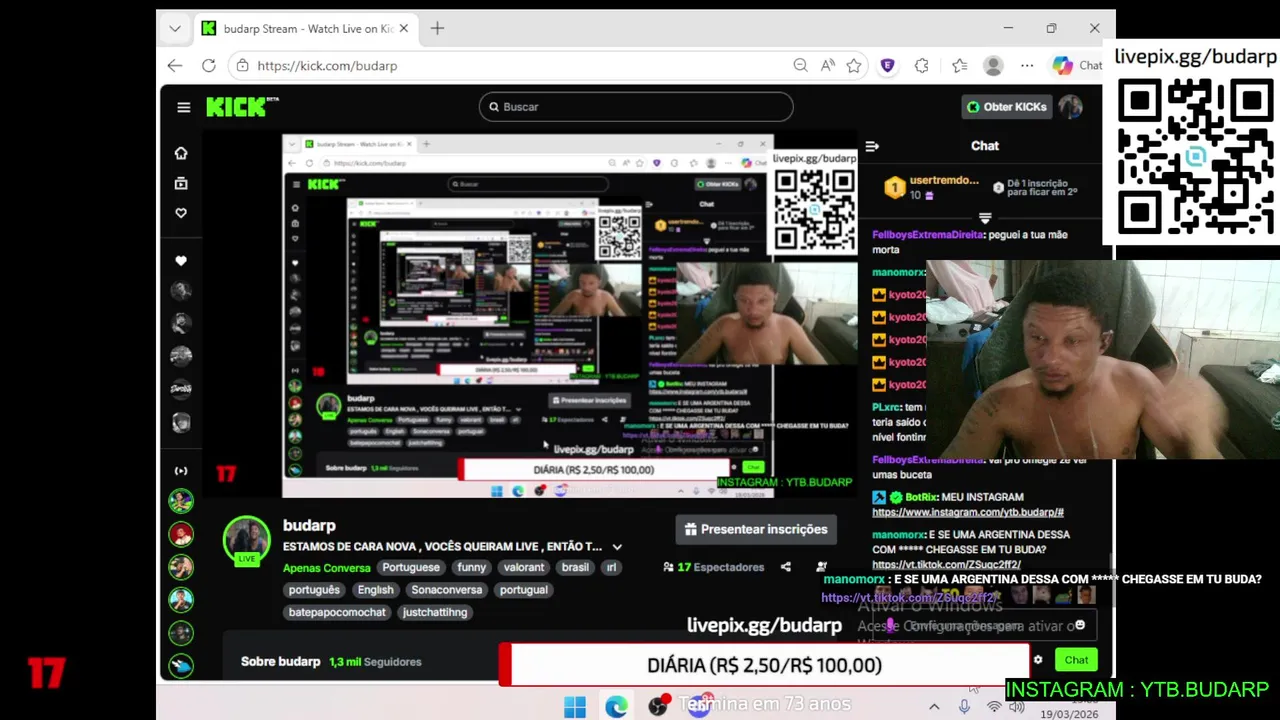Viewport: 1280px width, 720px height.
Task: Click the chat message input box
Action: 985,626
